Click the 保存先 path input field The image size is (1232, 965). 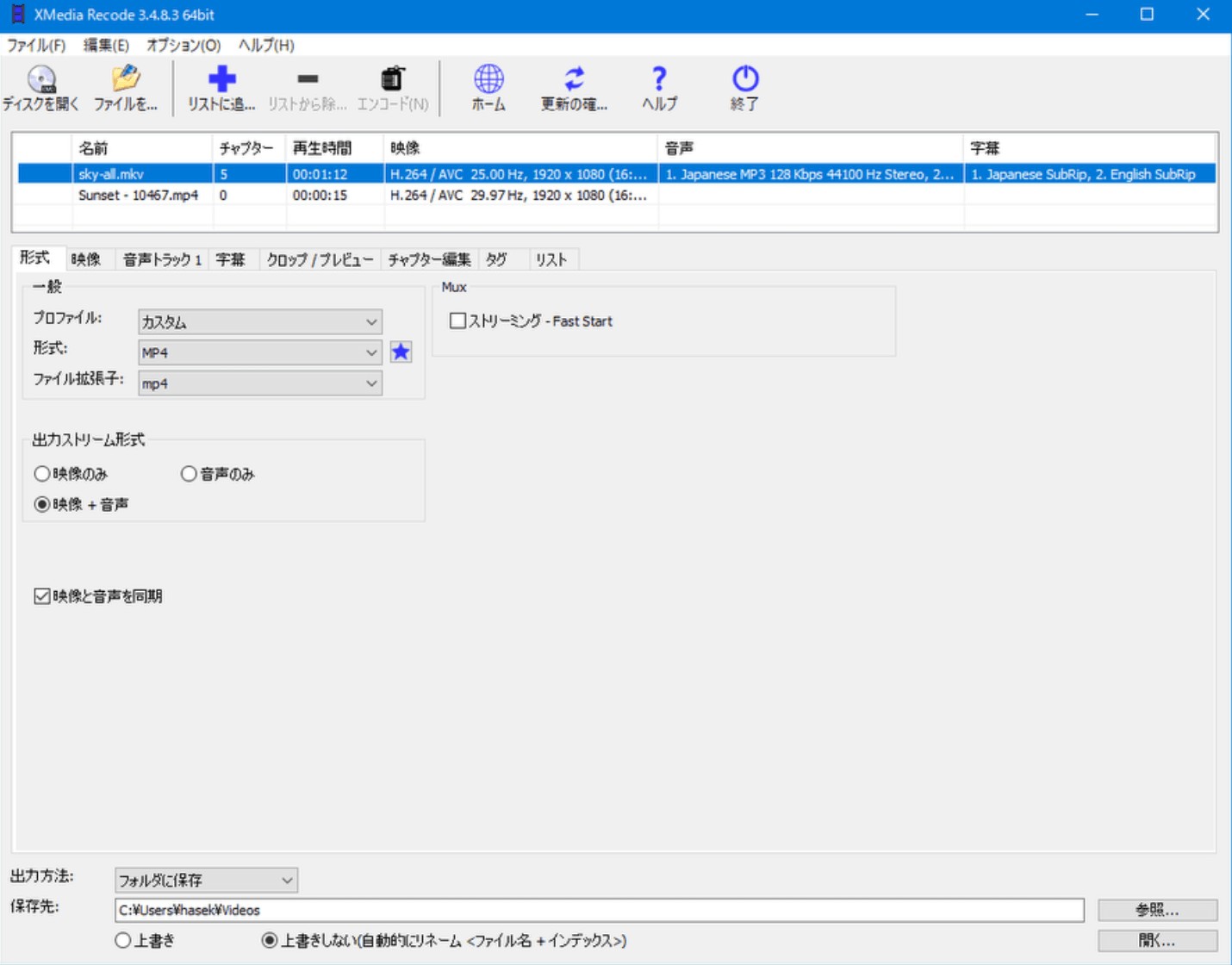pos(599,910)
